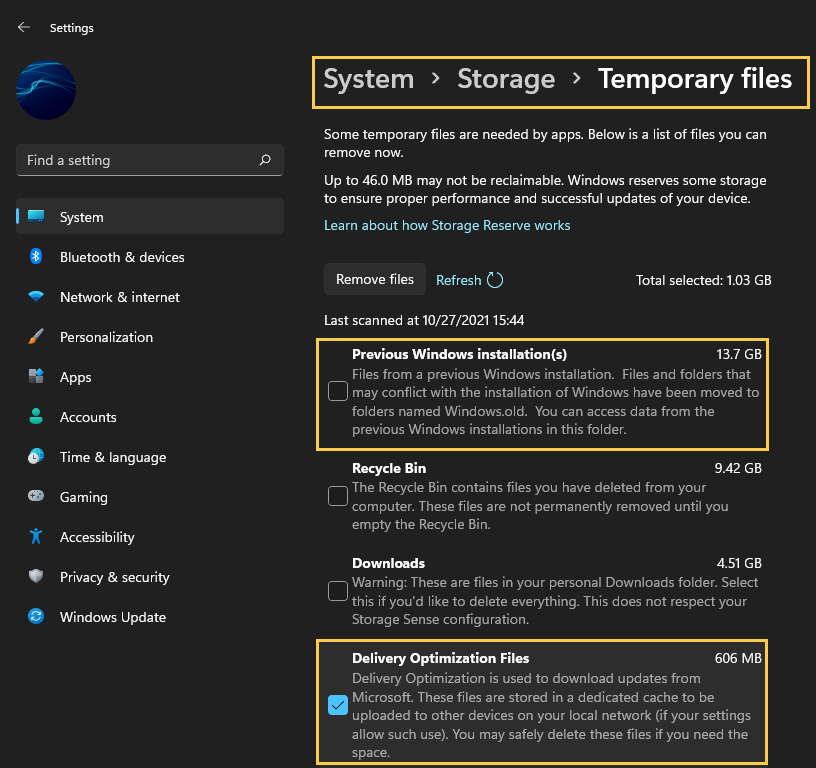Click the Recycle Bin heading
This screenshot has height=768, width=816.
[389, 468]
